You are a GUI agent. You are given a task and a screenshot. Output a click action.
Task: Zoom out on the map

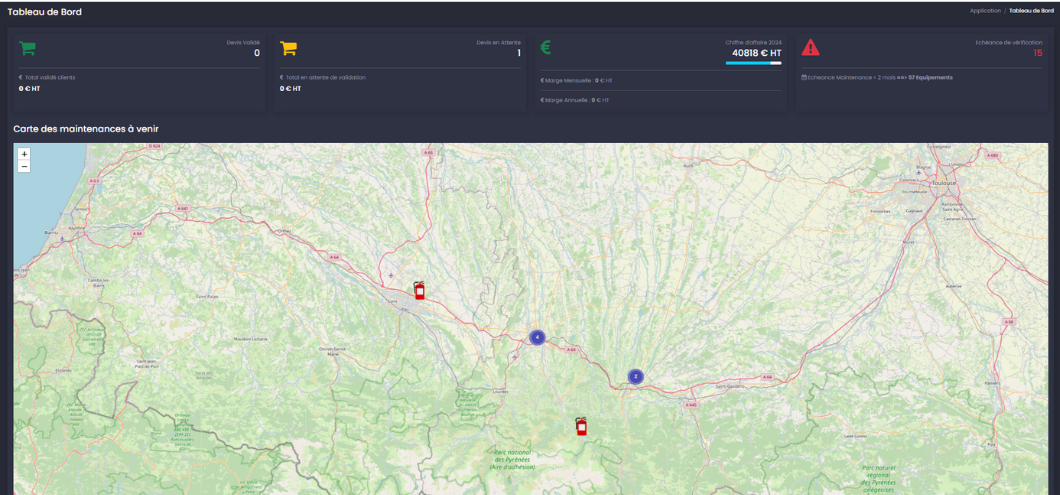click(x=24, y=166)
